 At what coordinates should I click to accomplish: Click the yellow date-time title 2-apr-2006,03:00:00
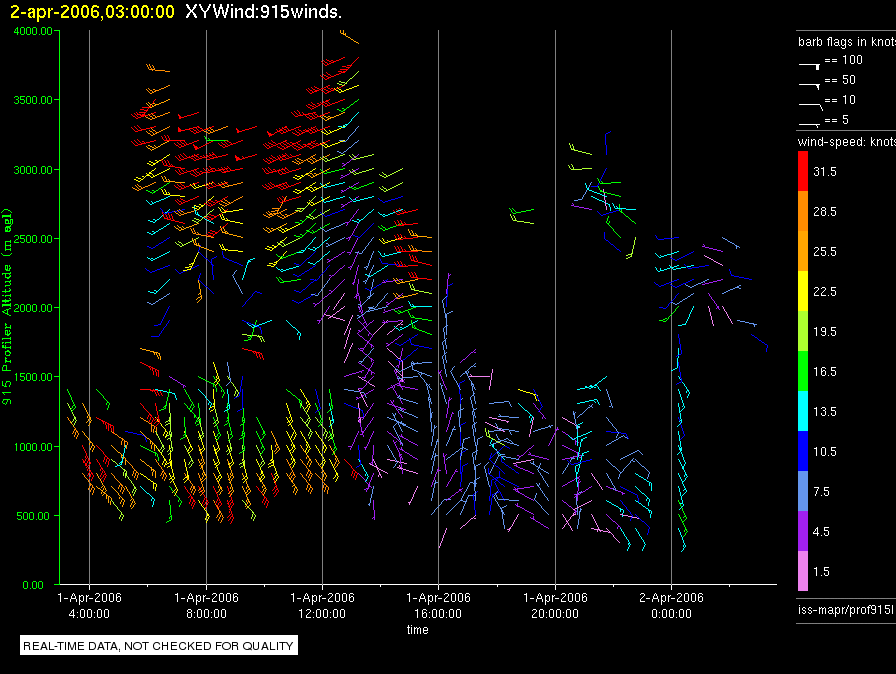coord(92,12)
